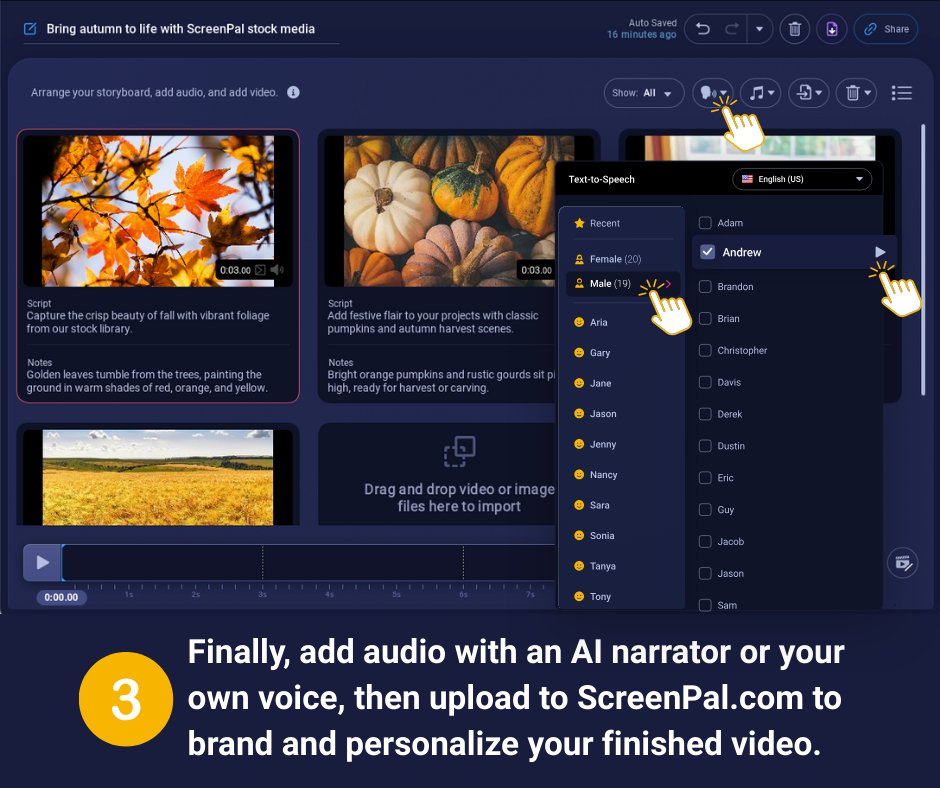The image size is (940, 788).
Task: Open the history dropdown beside redo
Action: coord(760,29)
